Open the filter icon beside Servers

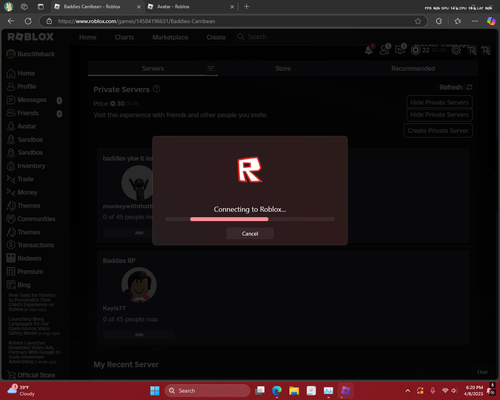[x=210, y=69]
